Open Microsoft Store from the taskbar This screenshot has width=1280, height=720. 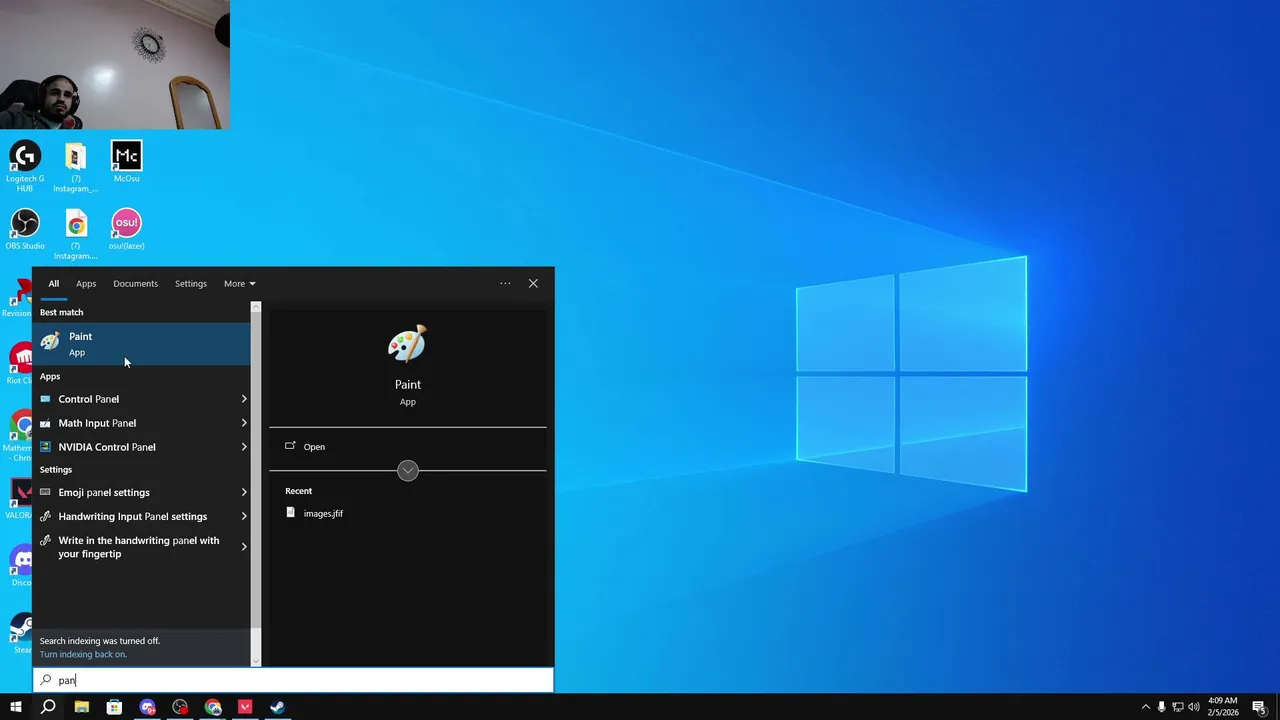(x=114, y=707)
